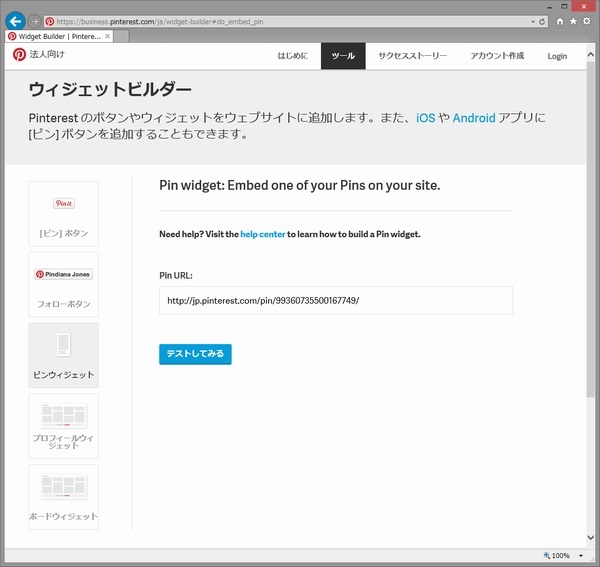The width and height of the screenshot is (600, 567).
Task: Click into the Pin URL input field
Action: click(336, 301)
